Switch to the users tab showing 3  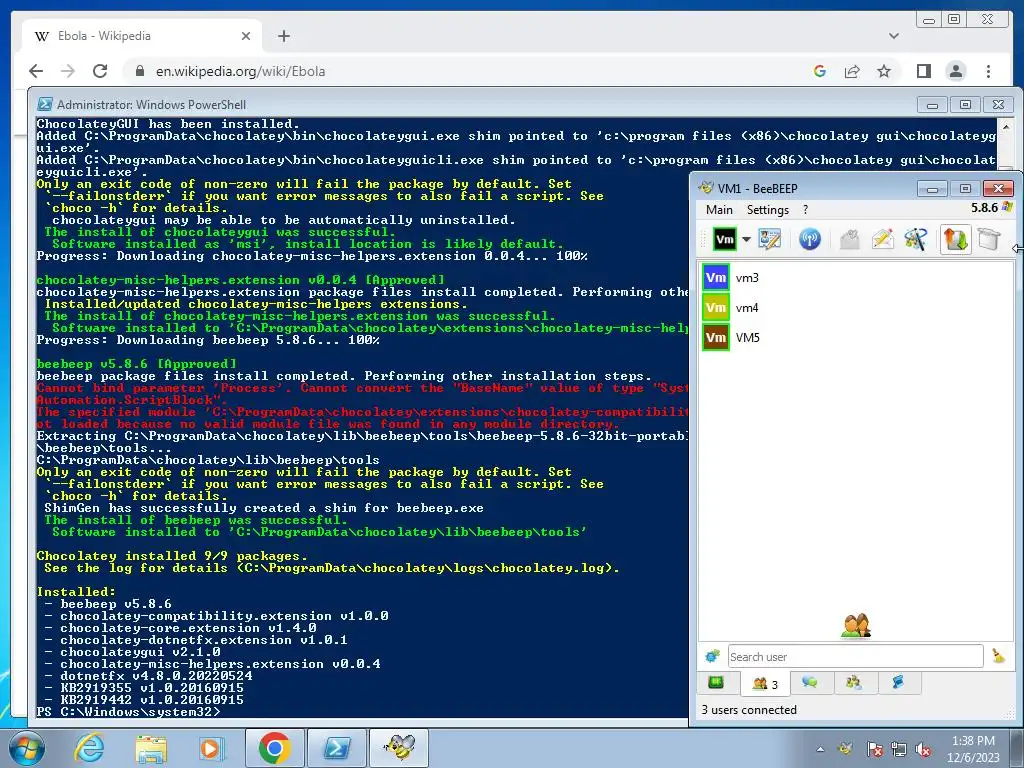coord(765,684)
